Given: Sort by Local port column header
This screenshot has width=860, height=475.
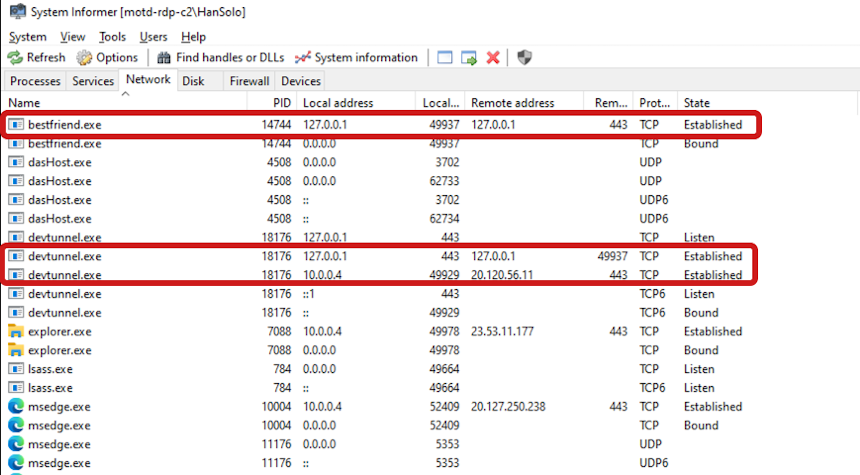Looking at the screenshot, I should point(440,103).
